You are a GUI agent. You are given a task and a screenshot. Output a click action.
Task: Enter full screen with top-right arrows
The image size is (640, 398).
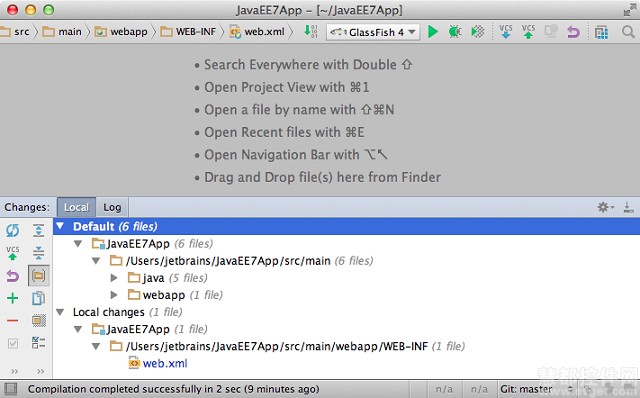tap(629, 10)
